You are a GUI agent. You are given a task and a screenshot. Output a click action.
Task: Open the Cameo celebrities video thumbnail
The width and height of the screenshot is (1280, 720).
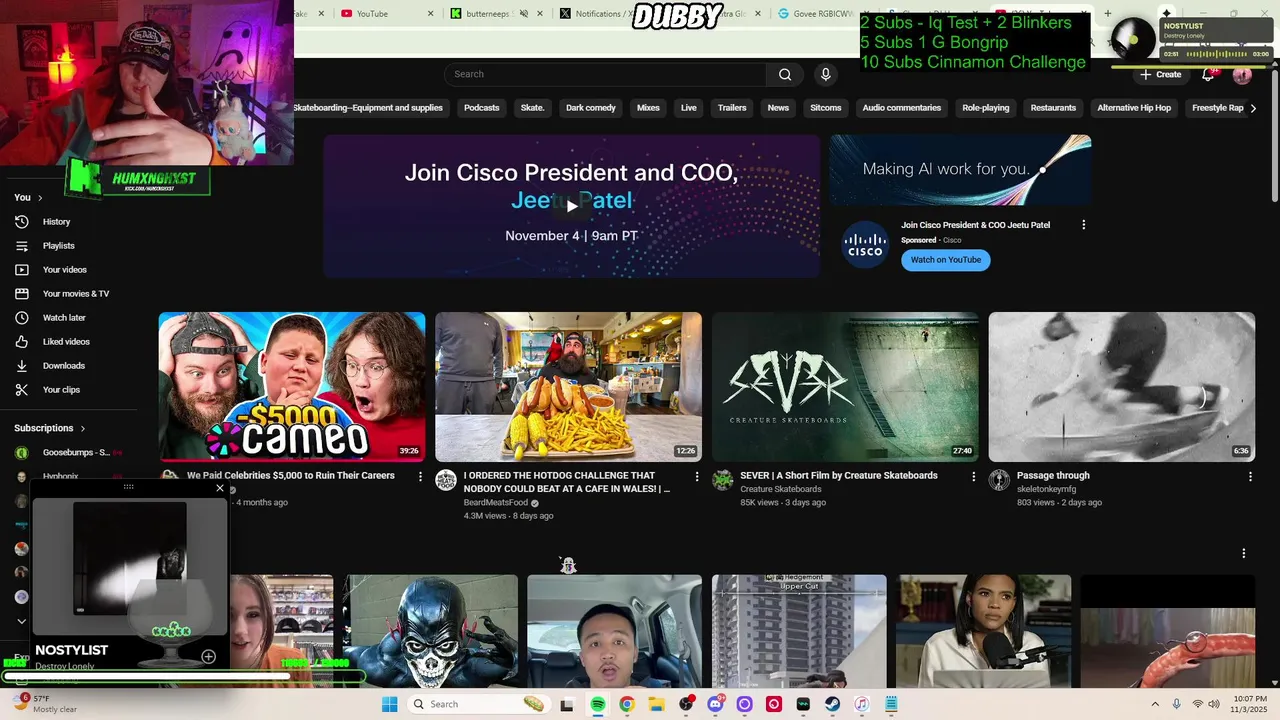point(292,387)
